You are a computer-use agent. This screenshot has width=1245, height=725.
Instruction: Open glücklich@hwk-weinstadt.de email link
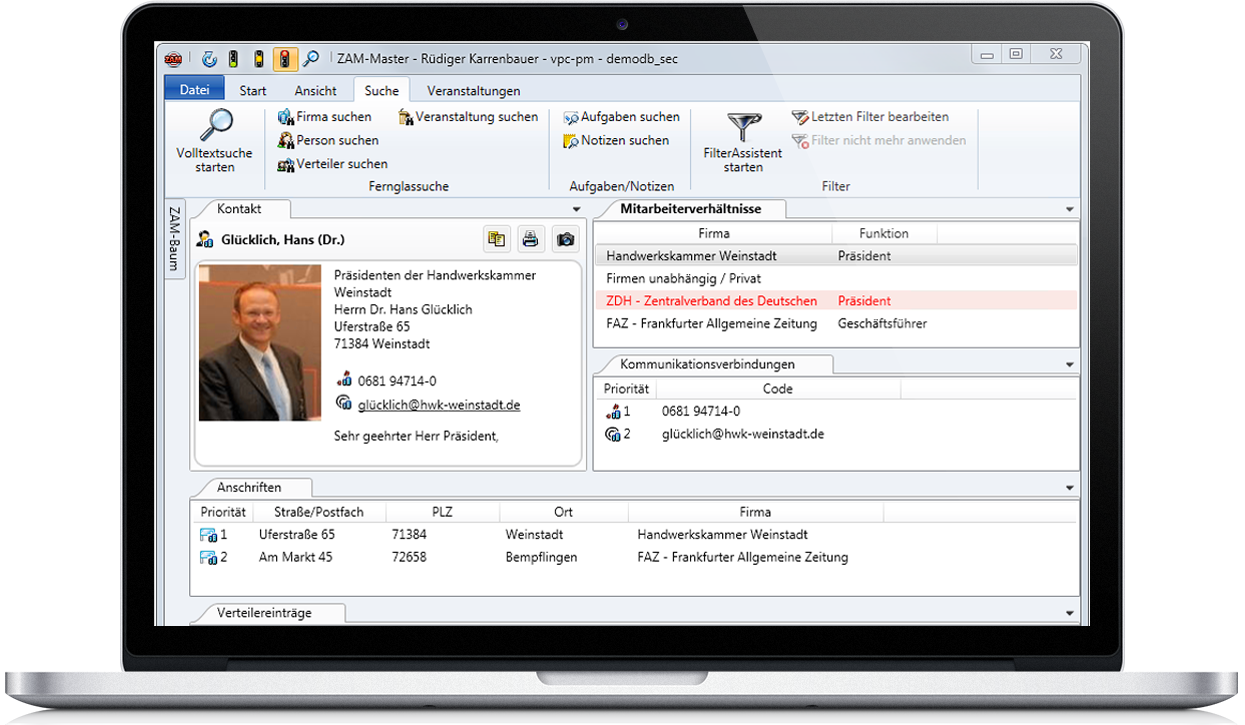(x=439, y=405)
